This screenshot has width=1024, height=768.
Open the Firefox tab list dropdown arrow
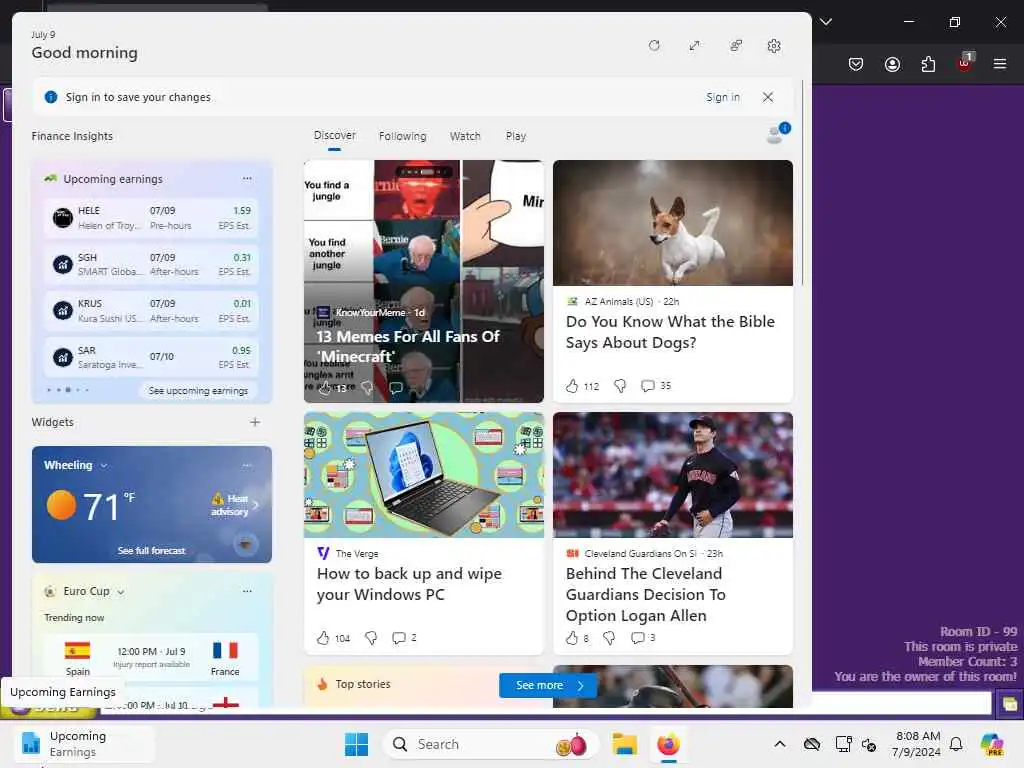826,22
